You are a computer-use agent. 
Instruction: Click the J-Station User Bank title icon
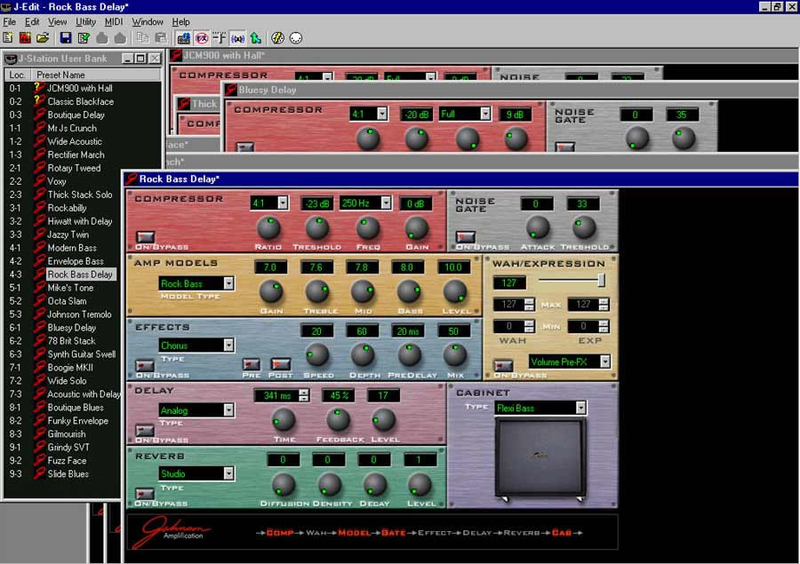pos(10,59)
